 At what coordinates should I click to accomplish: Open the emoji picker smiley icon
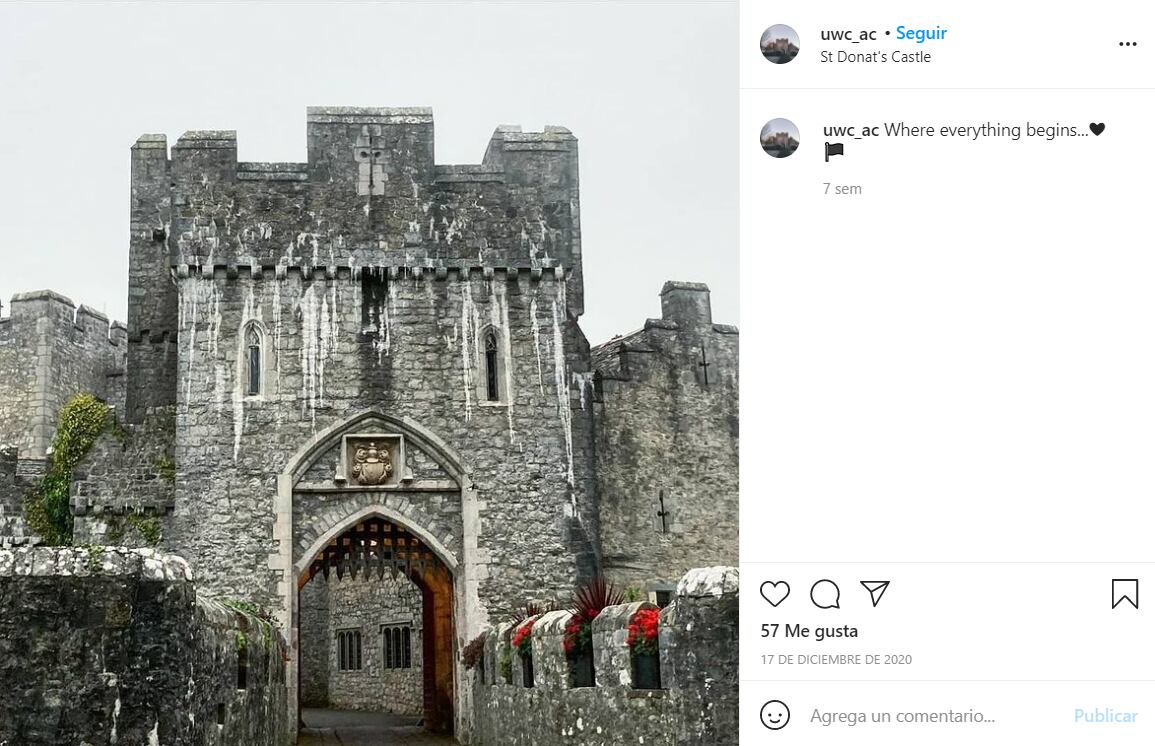[x=775, y=715]
